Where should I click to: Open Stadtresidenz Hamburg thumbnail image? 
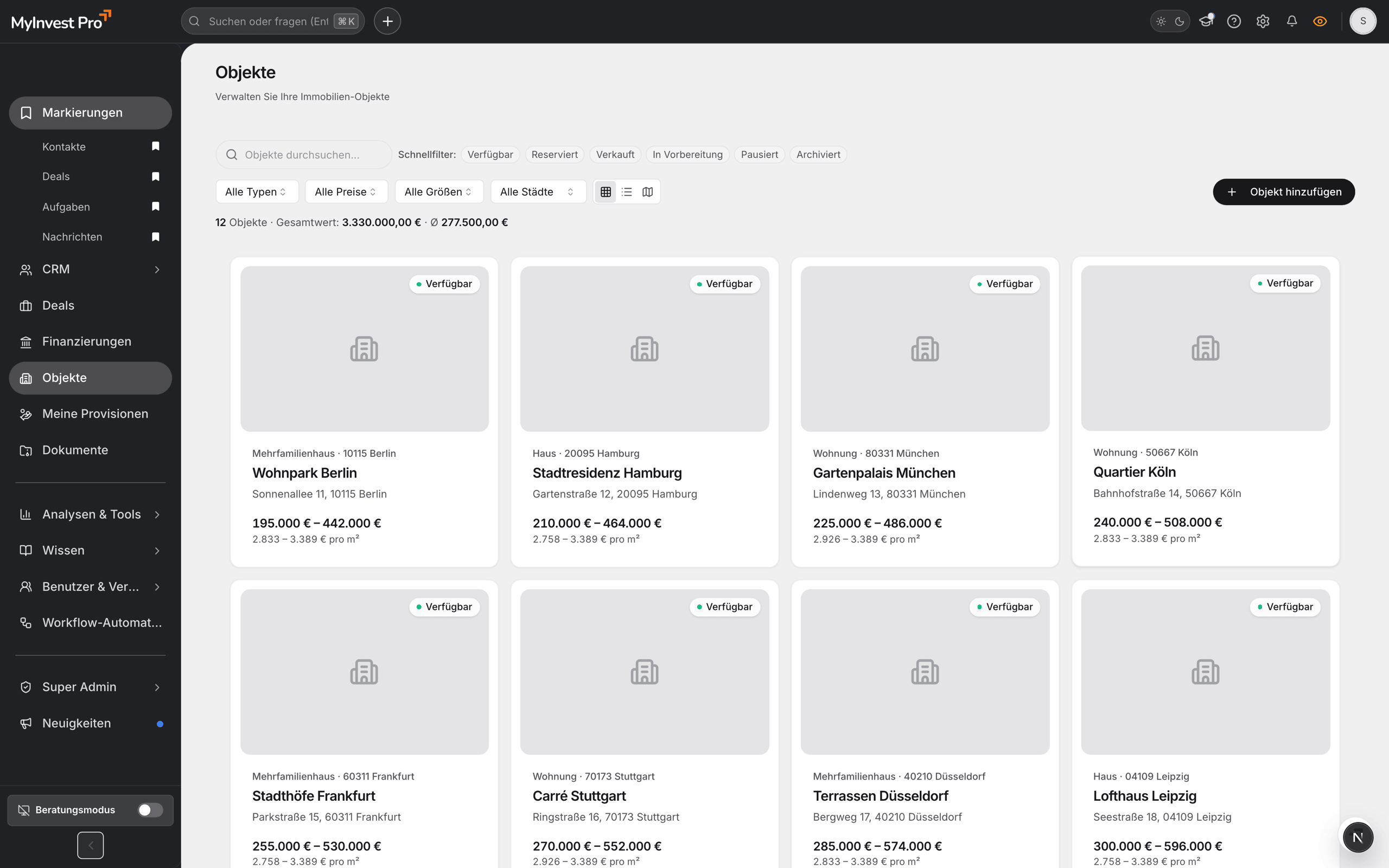click(x=645, y=348)
